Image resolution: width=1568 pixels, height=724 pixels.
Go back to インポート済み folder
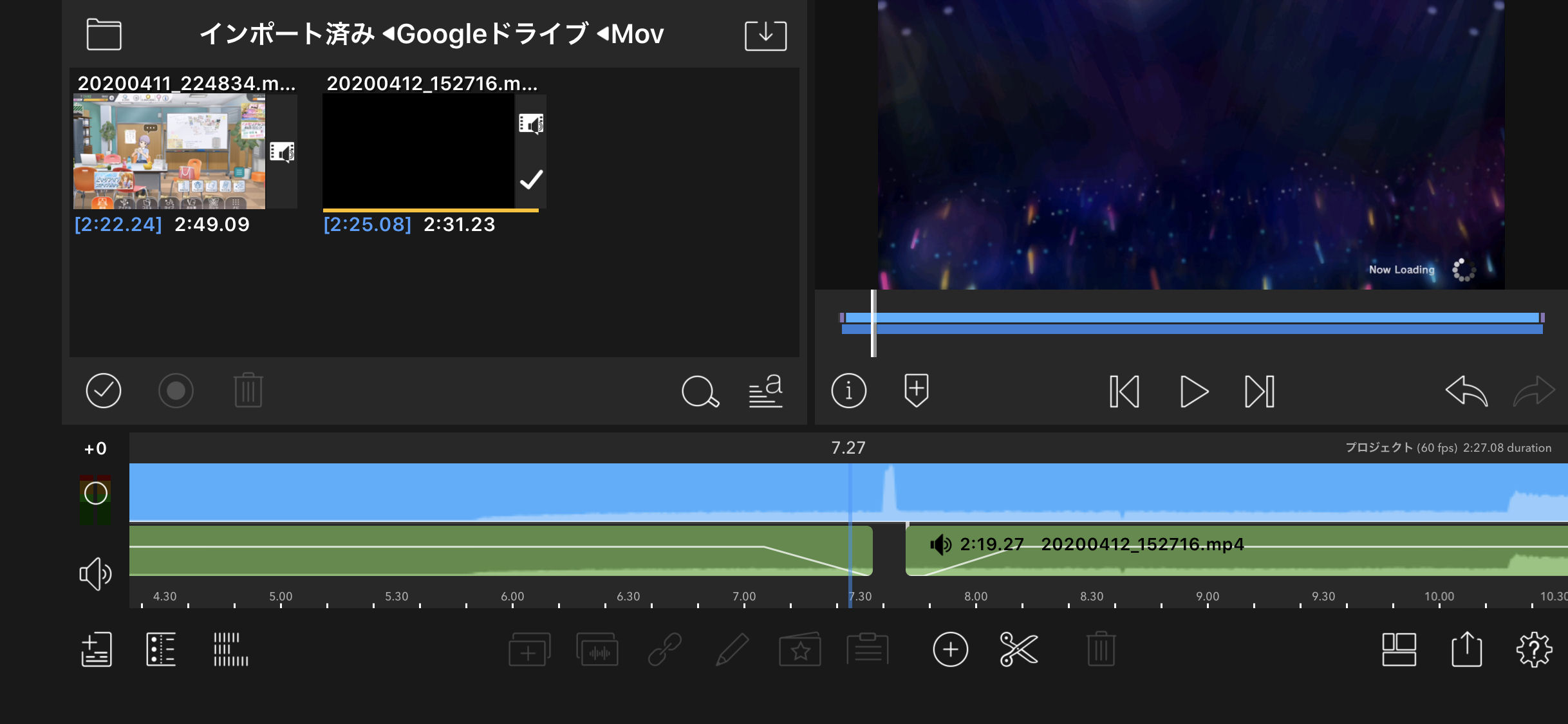tap(287, 34)
